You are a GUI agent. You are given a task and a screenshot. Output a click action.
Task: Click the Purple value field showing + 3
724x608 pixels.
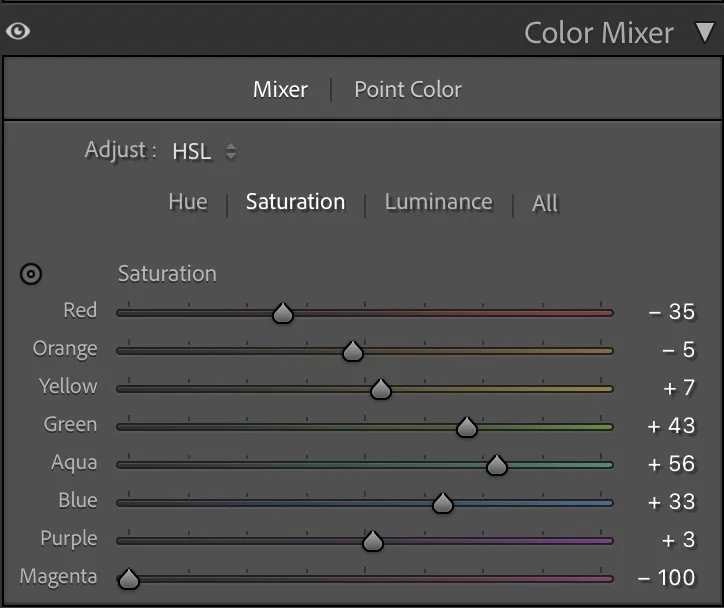pos(678,540)
